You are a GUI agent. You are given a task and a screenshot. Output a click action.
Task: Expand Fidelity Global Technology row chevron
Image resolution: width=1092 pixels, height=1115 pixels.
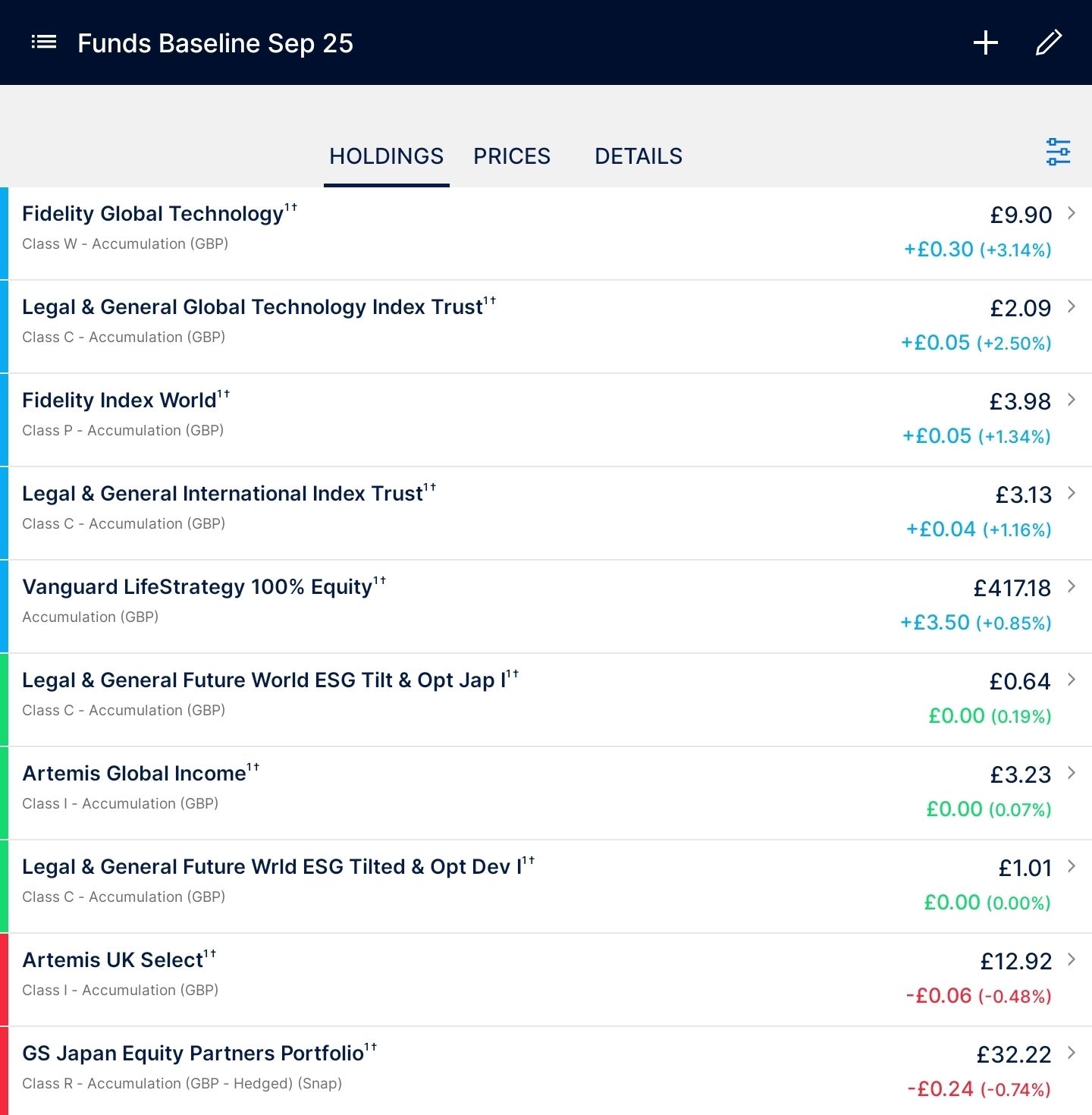click(1072, 213)
